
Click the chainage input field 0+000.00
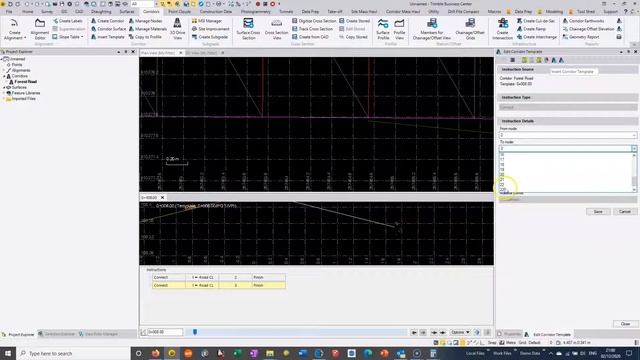(165, 332)
